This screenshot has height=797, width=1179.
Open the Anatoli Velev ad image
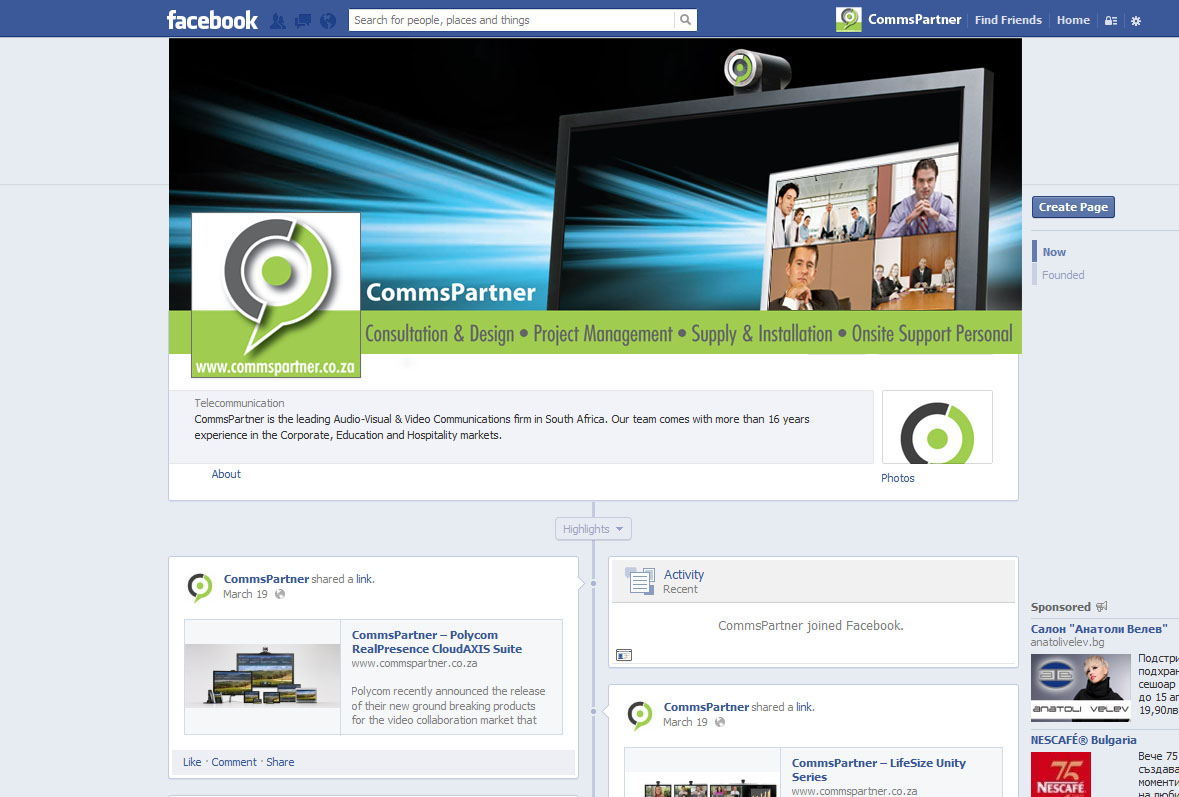(x=1080, y=688)
